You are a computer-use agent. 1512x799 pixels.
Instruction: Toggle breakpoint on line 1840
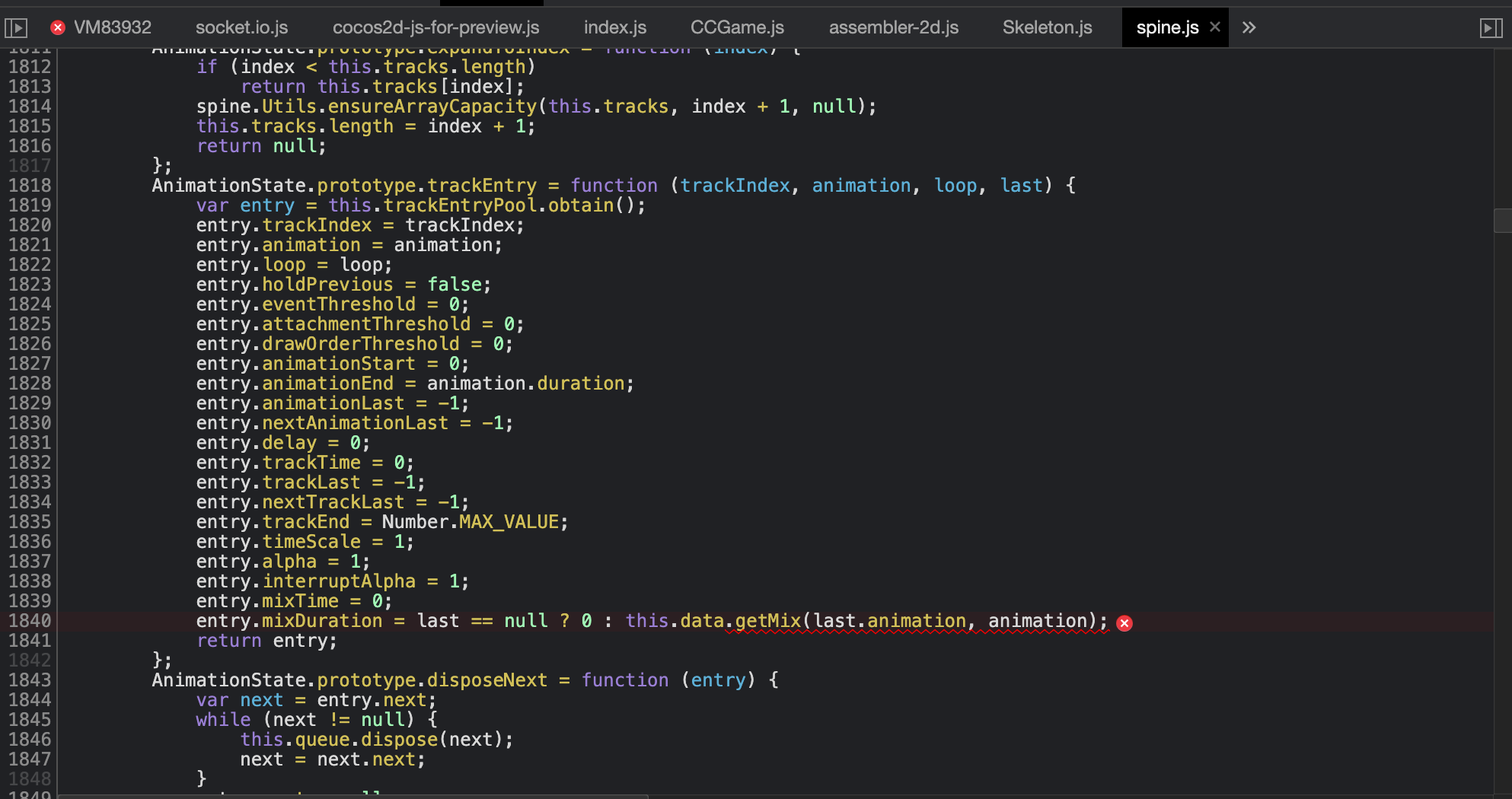click(x=30, y=621)
